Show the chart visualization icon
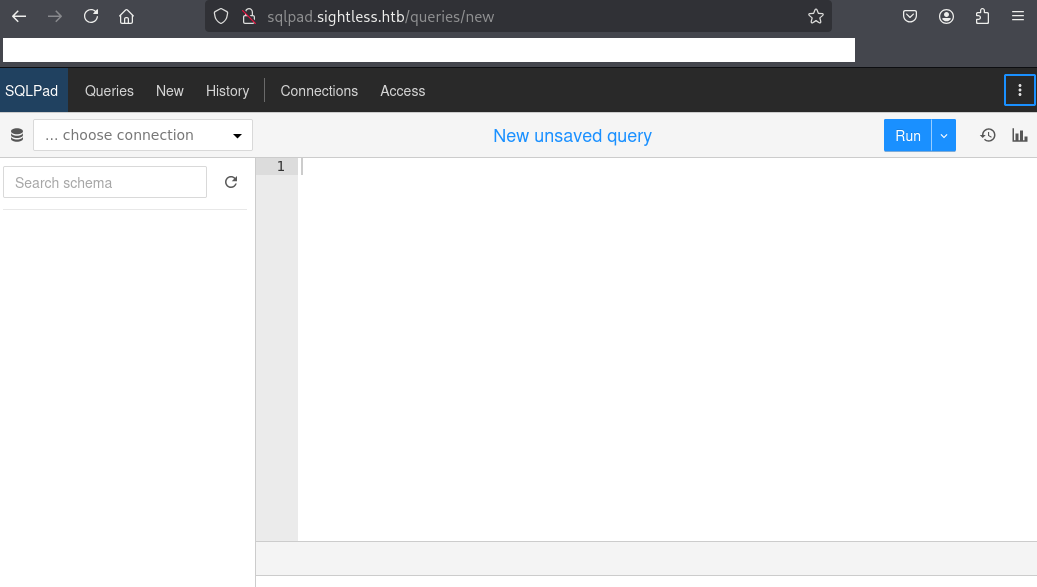Screen dimensions: 1037x587 [x=1020, y=135]
